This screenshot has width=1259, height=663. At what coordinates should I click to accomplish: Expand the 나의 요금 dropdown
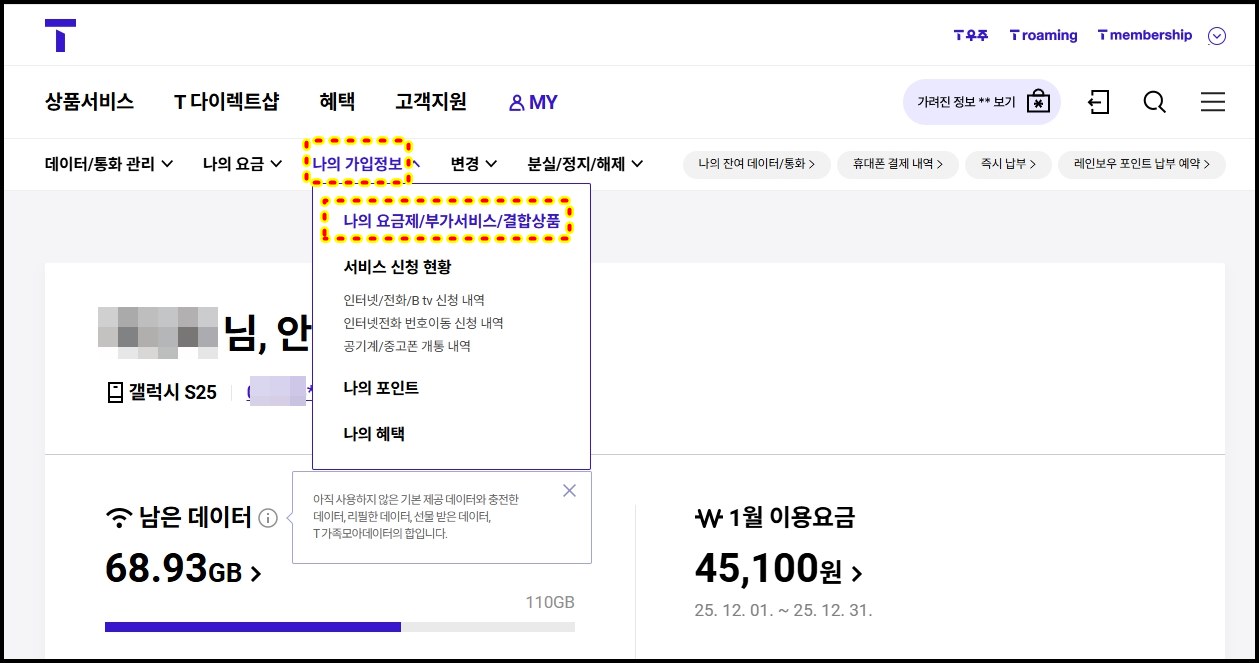242,164
